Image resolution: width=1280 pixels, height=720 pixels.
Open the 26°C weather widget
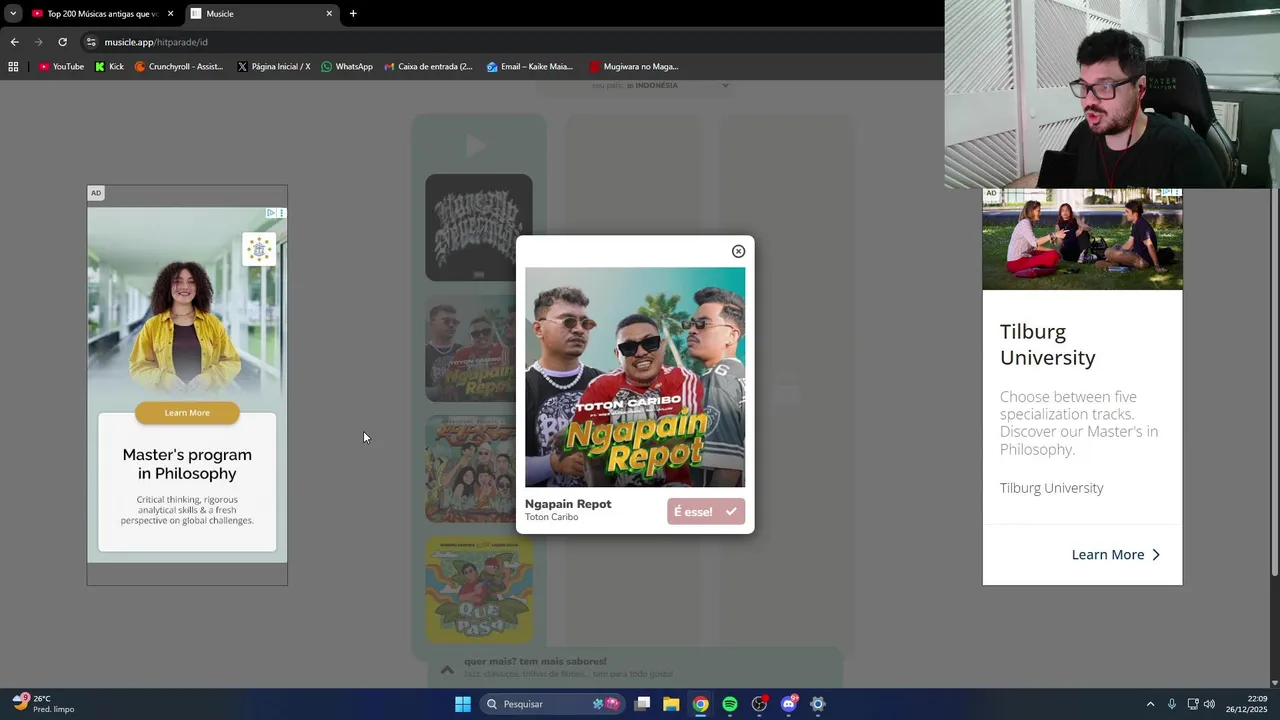point(43,704)
